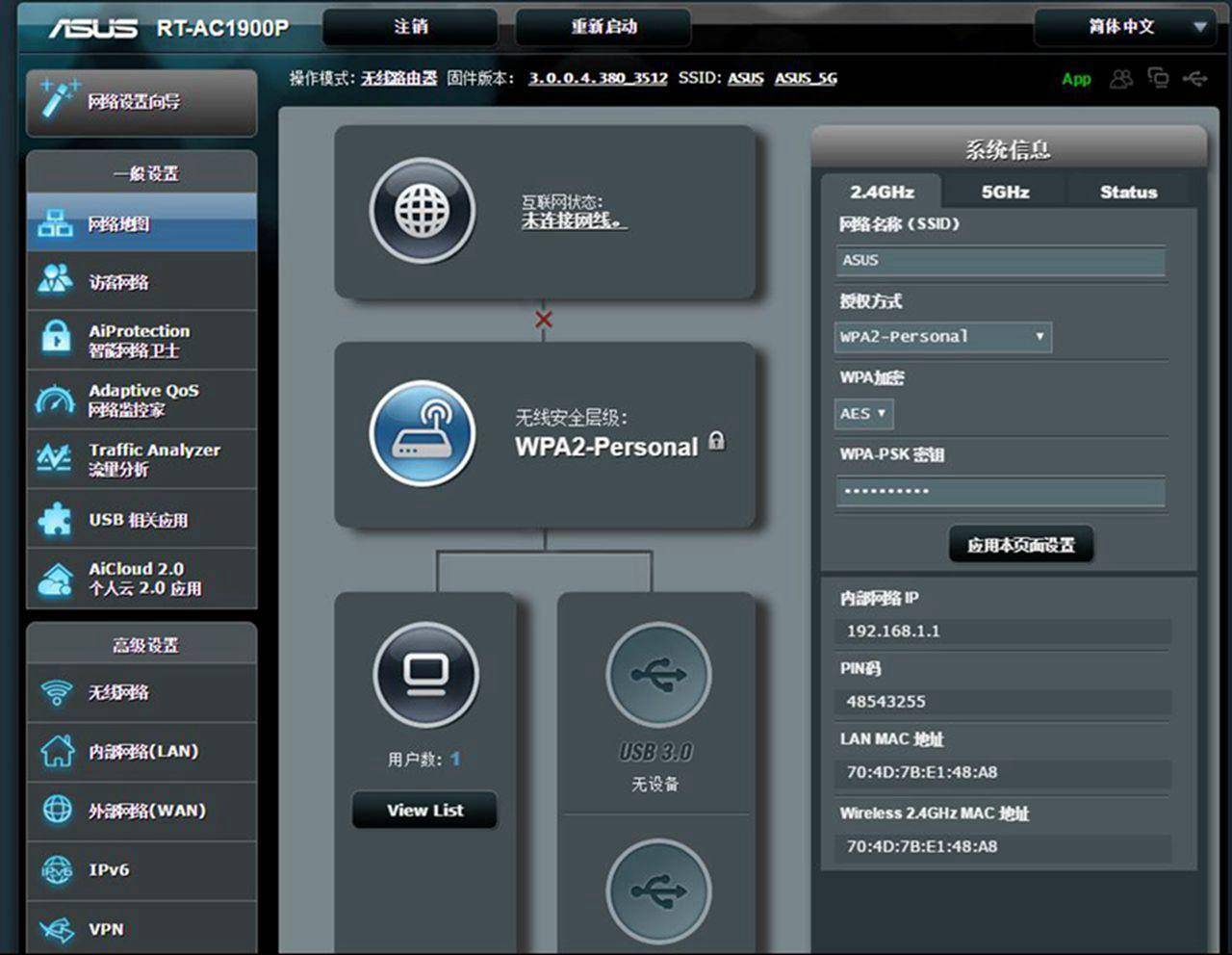Open the Traffic Analyzer sidebar item
The width and height of the screenshot is (1232, 955).
click(x=141, y=459)
